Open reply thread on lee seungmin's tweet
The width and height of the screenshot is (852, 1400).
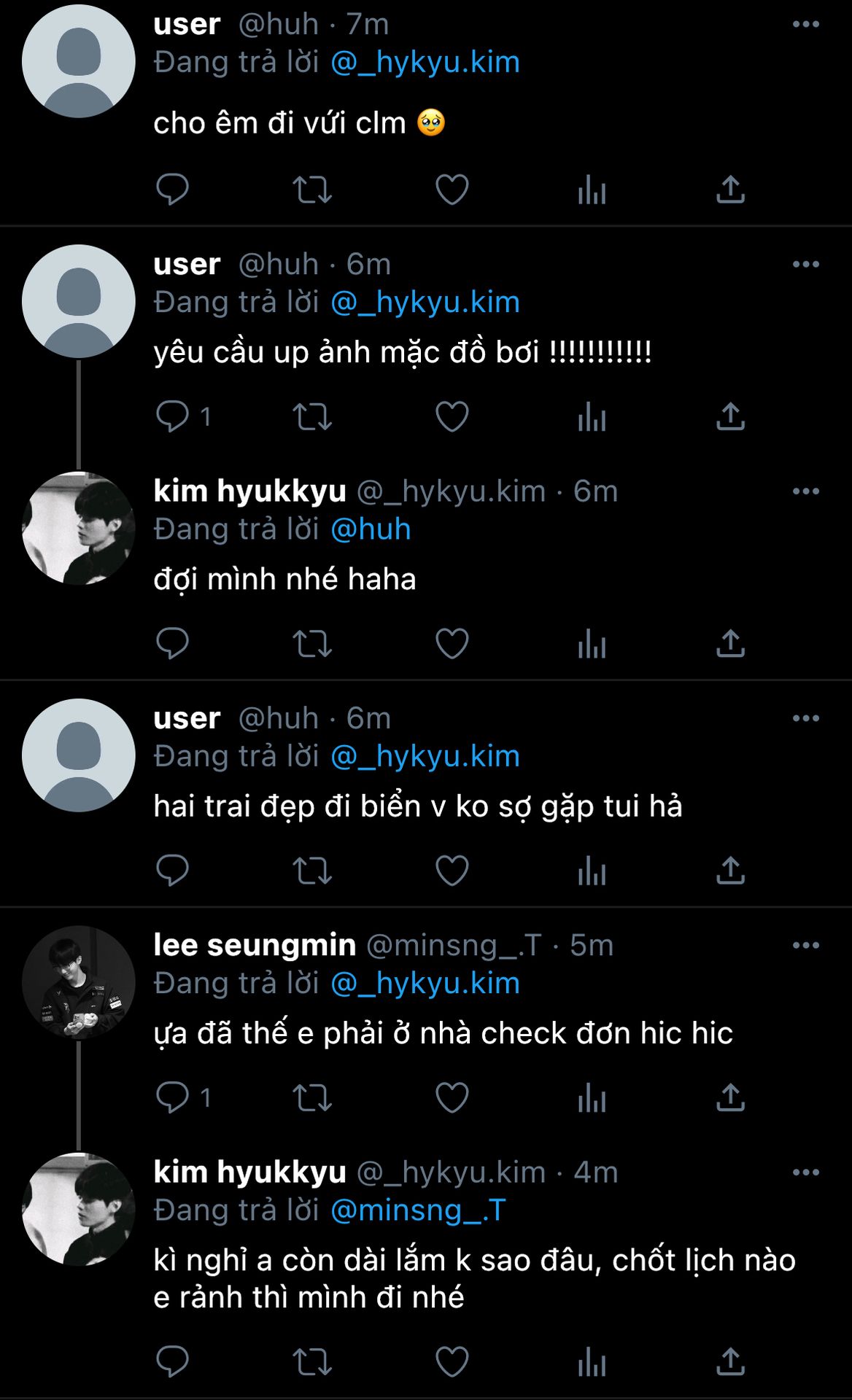click(x=173, y=1098)
